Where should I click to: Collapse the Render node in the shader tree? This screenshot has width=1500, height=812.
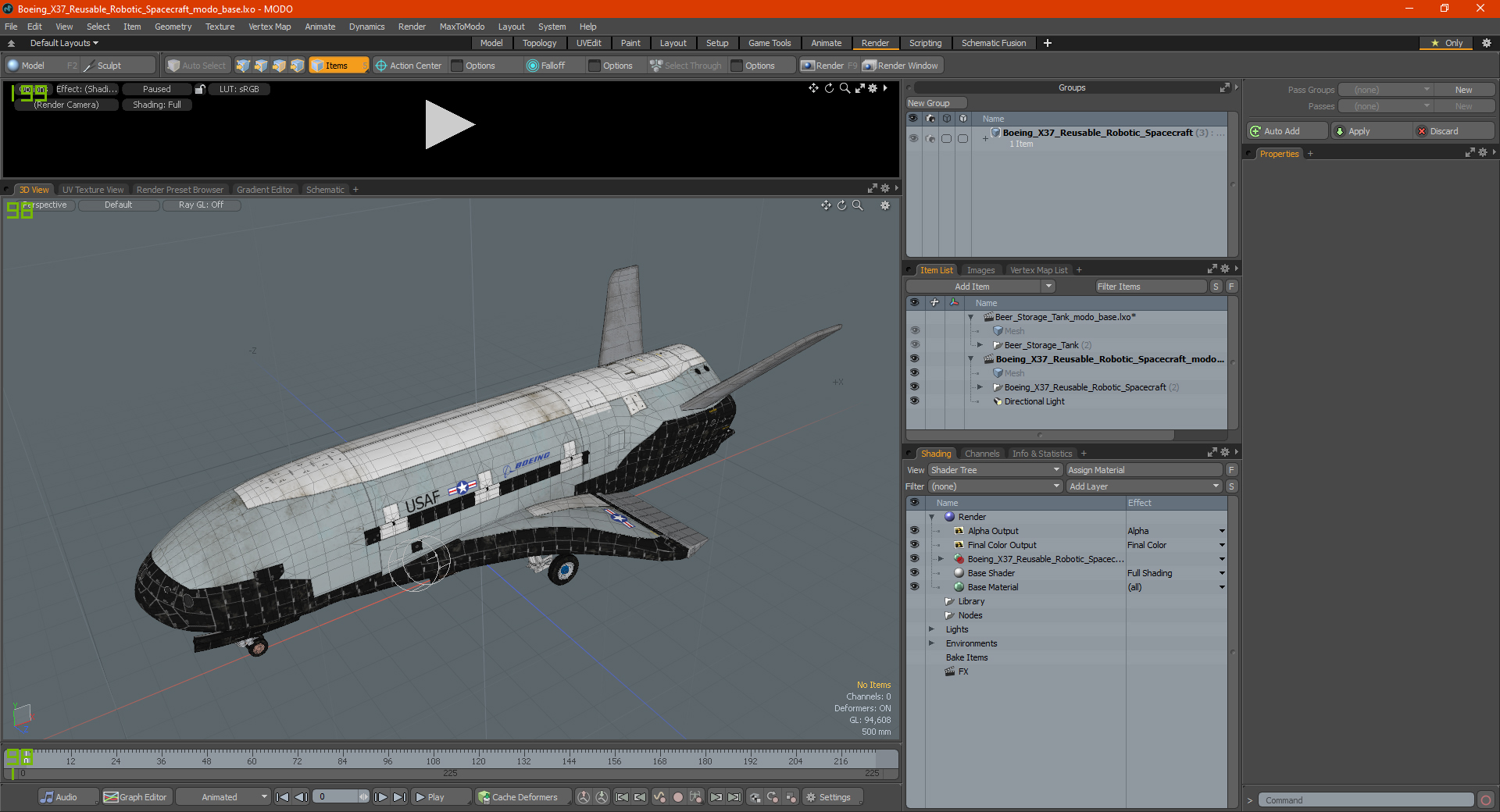point(932,517)
